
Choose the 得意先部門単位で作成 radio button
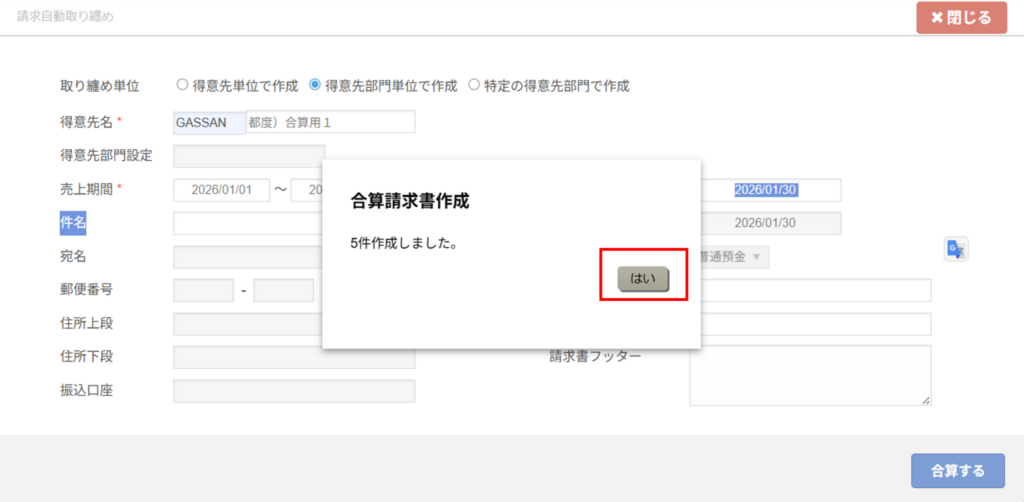(316, 86)
